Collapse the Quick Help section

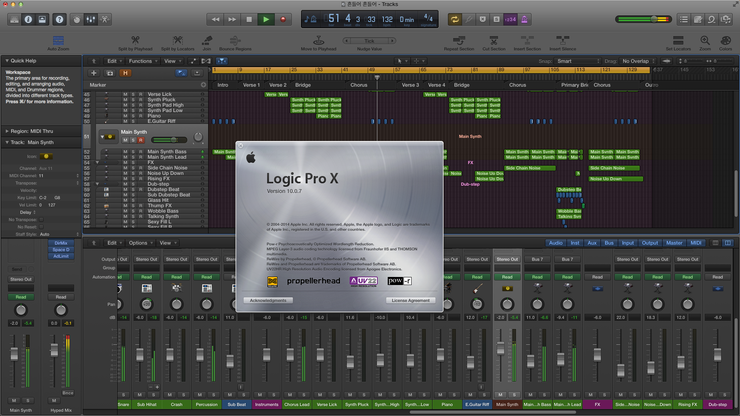point(7,60)
